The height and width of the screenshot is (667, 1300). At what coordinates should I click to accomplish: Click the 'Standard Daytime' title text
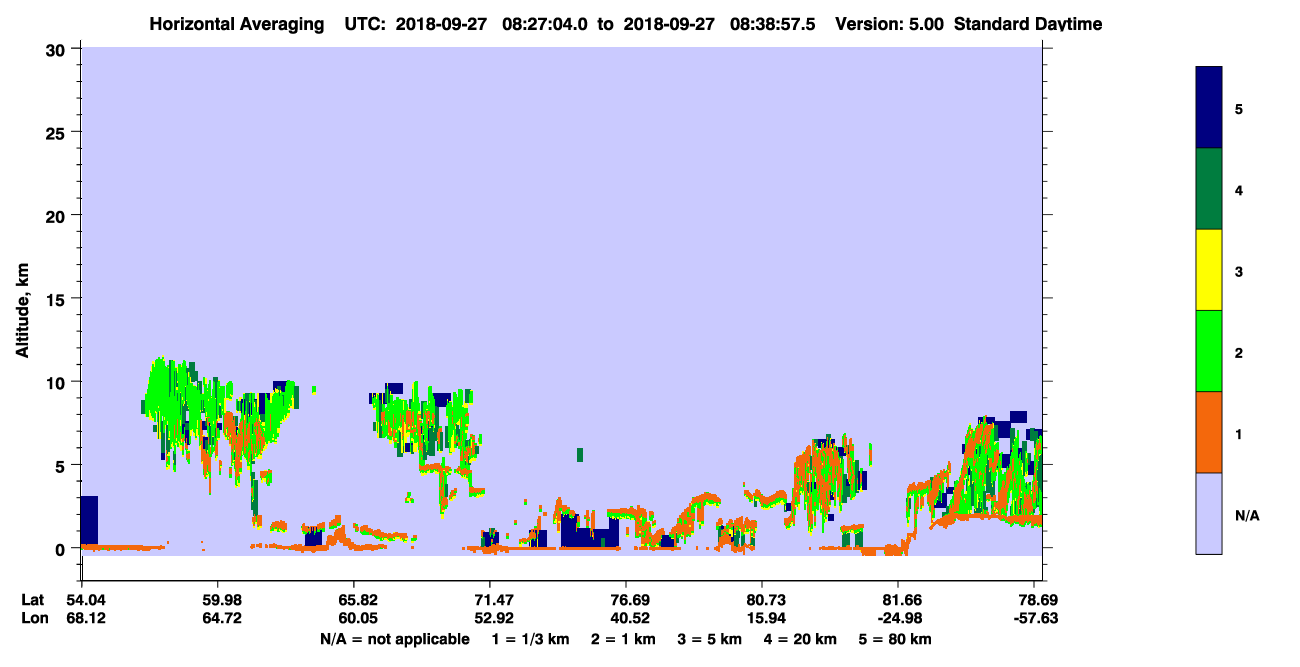click(x=1028, y=24)
